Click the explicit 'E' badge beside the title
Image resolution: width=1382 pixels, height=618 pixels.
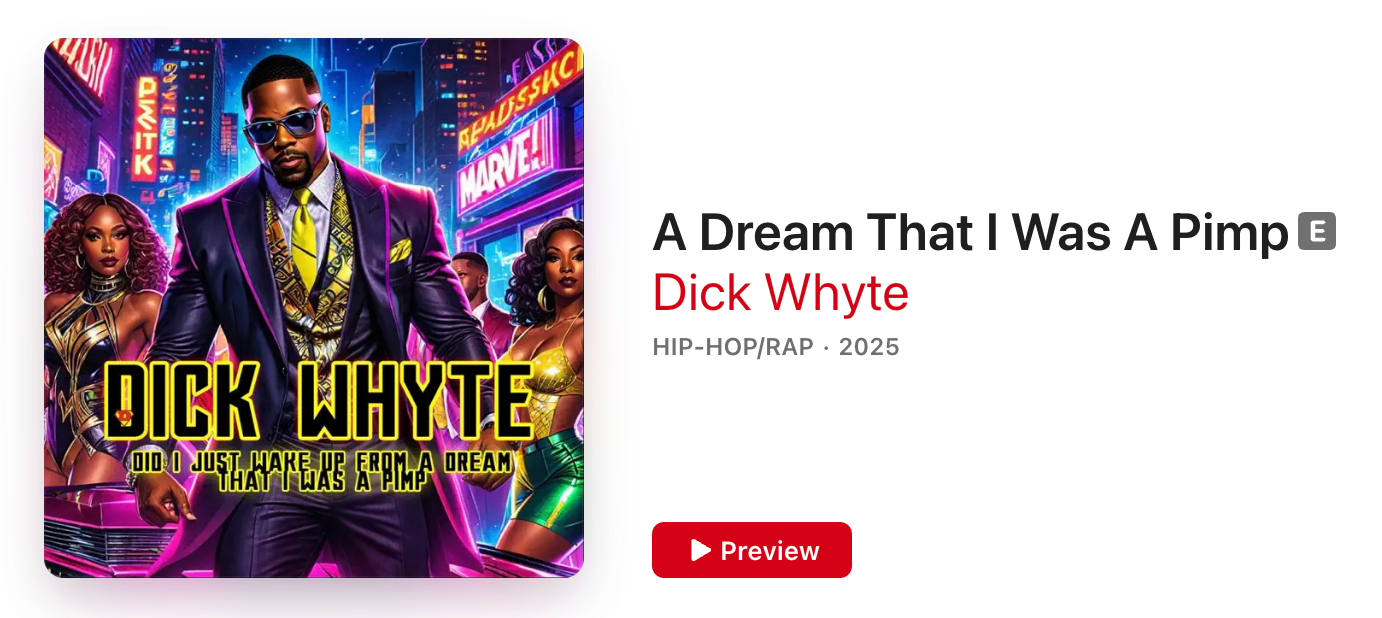coord(1317,231)
